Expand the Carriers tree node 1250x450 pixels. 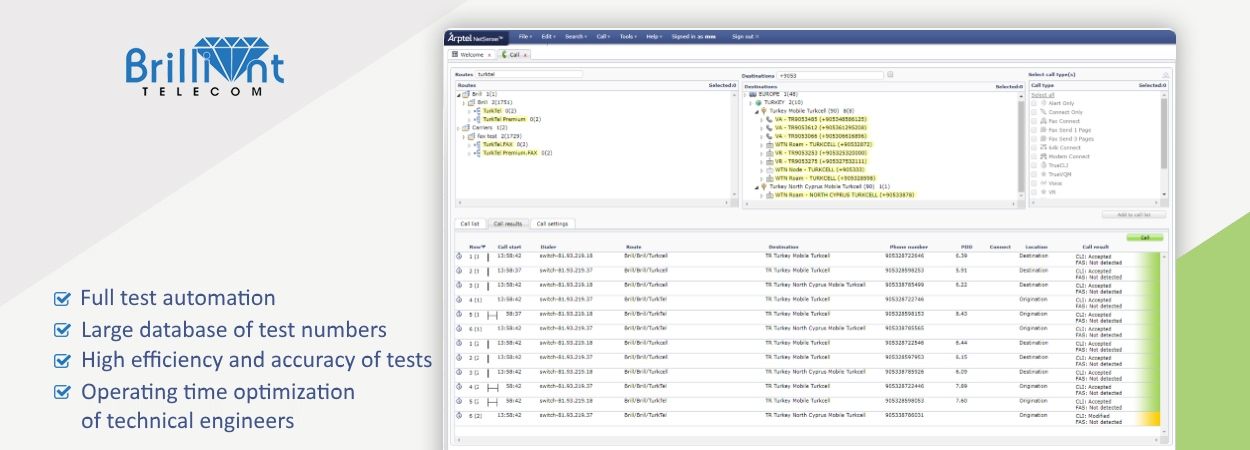coord(459,128)
